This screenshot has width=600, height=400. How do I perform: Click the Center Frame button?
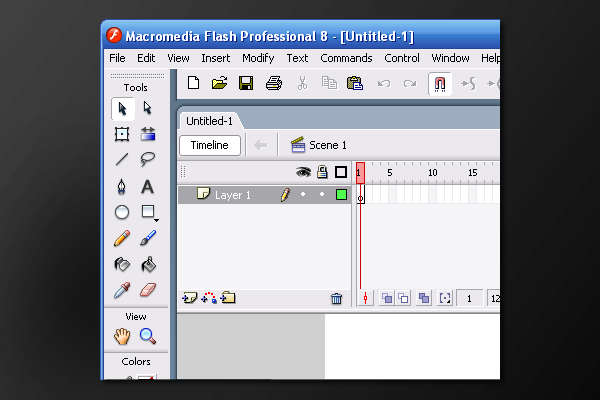pos(365,298)
